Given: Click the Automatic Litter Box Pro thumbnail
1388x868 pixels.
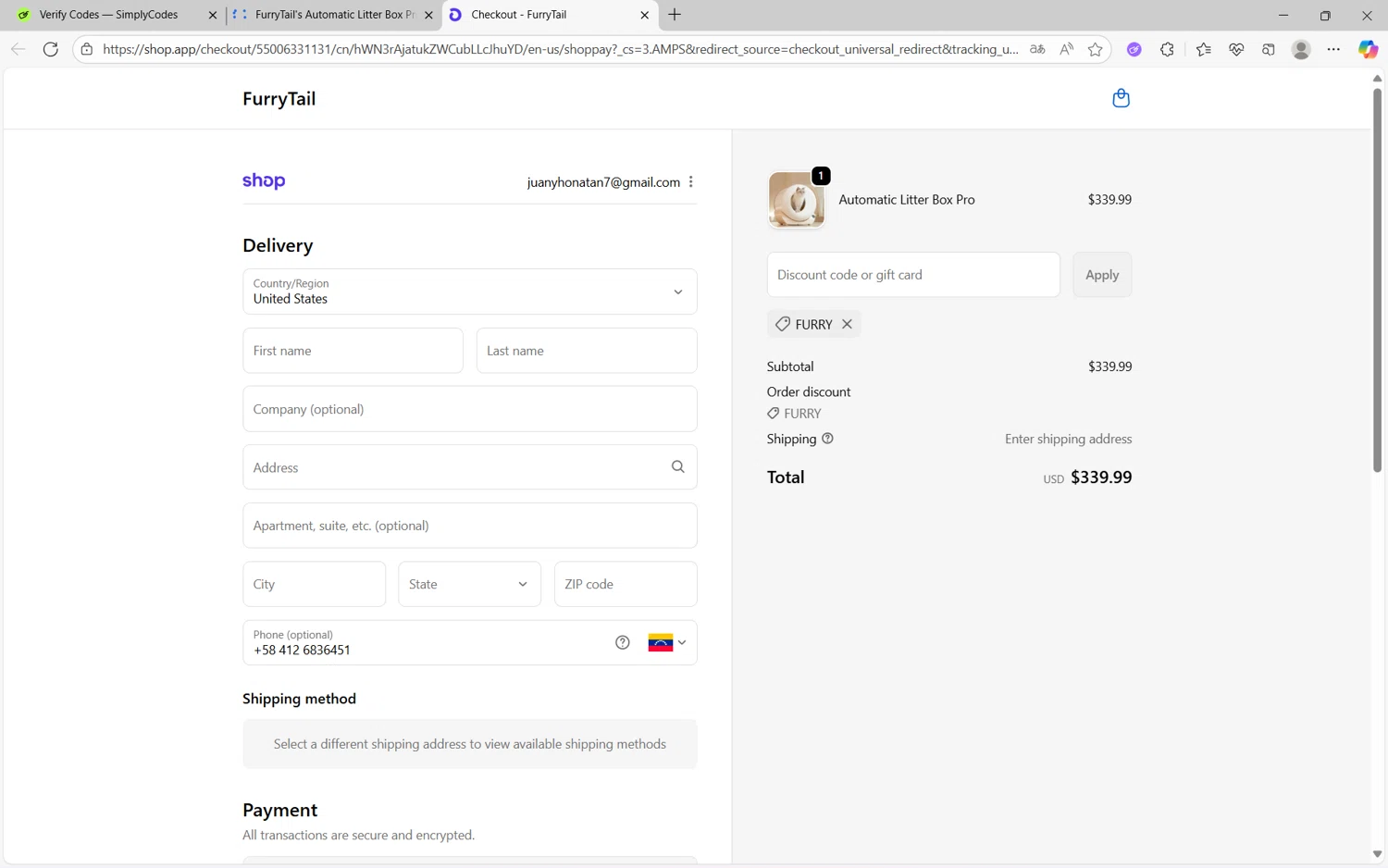Looking at the screenshot, I should tap(797, 199).
